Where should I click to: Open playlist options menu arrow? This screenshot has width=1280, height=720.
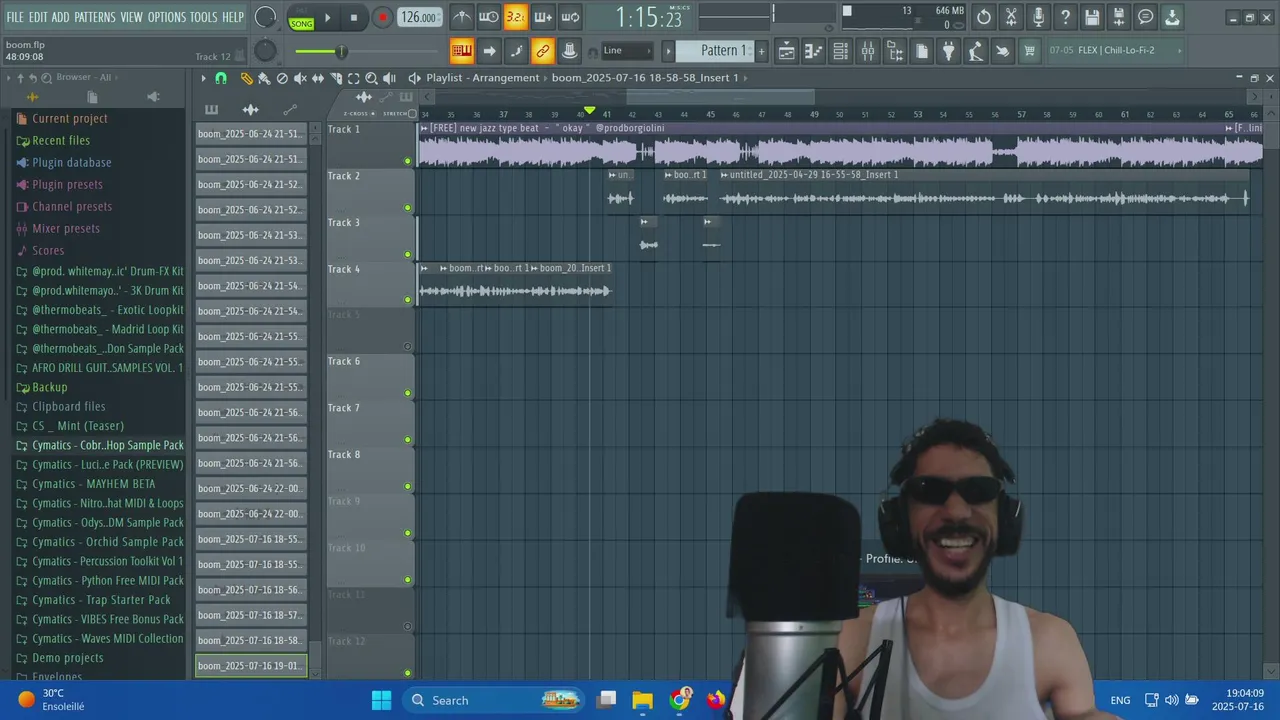204,78
